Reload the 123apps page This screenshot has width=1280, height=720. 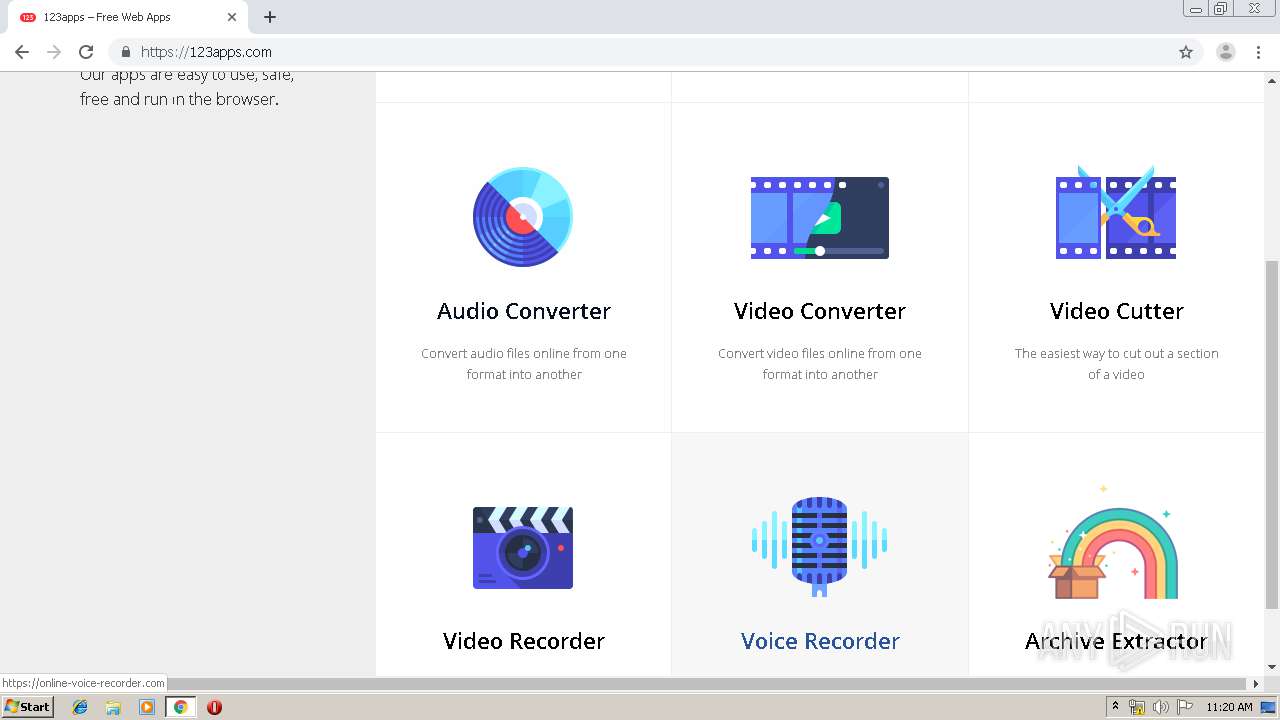coord(86,52)
